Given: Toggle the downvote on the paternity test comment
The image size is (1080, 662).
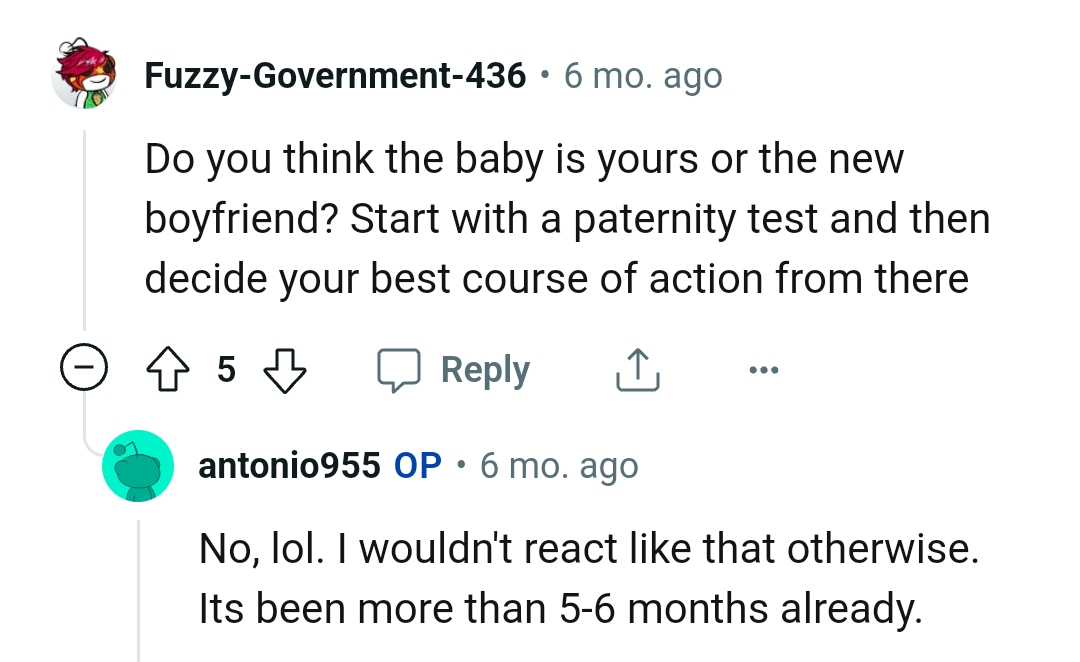Looking at the screenshot, I should 285,369.
